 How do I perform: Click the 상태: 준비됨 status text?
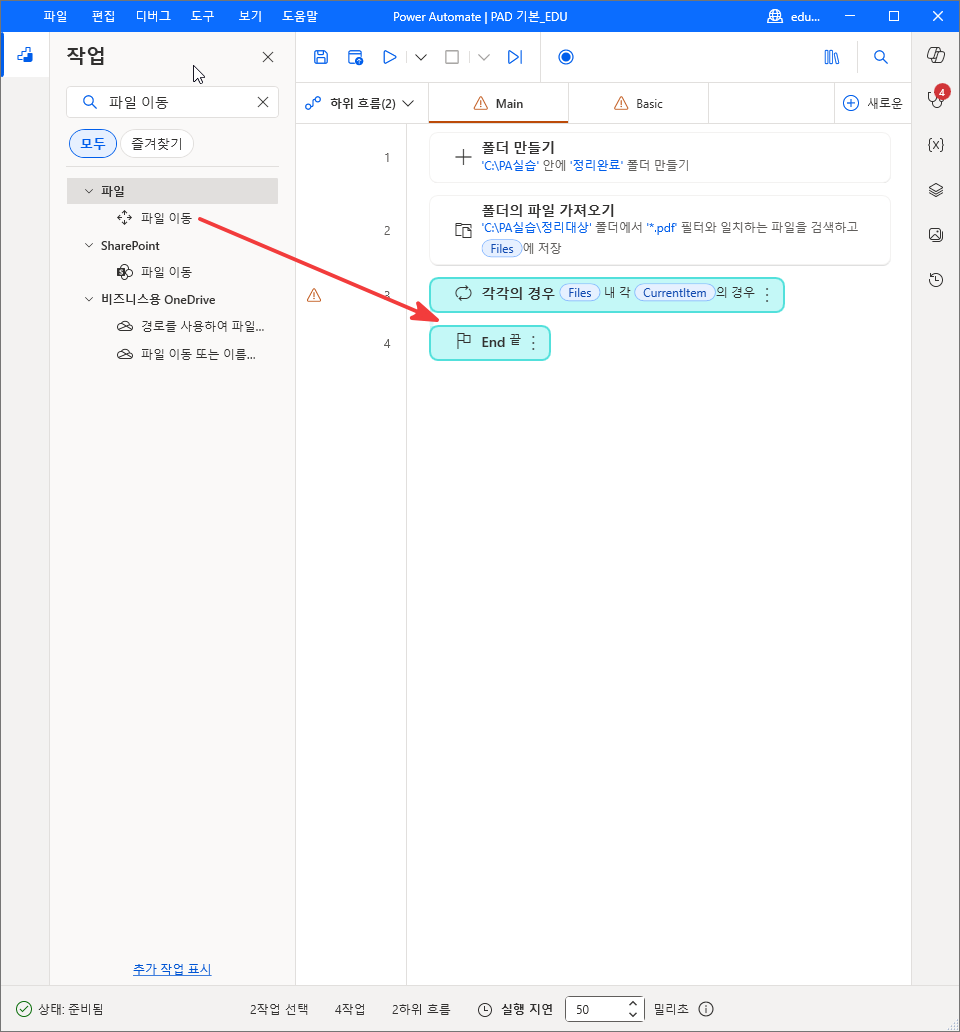tap(70, 1009)
